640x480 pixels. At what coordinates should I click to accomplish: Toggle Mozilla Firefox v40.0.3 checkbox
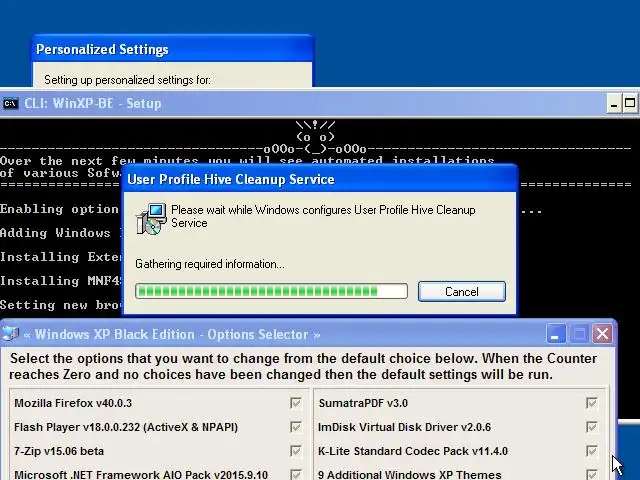296,403
